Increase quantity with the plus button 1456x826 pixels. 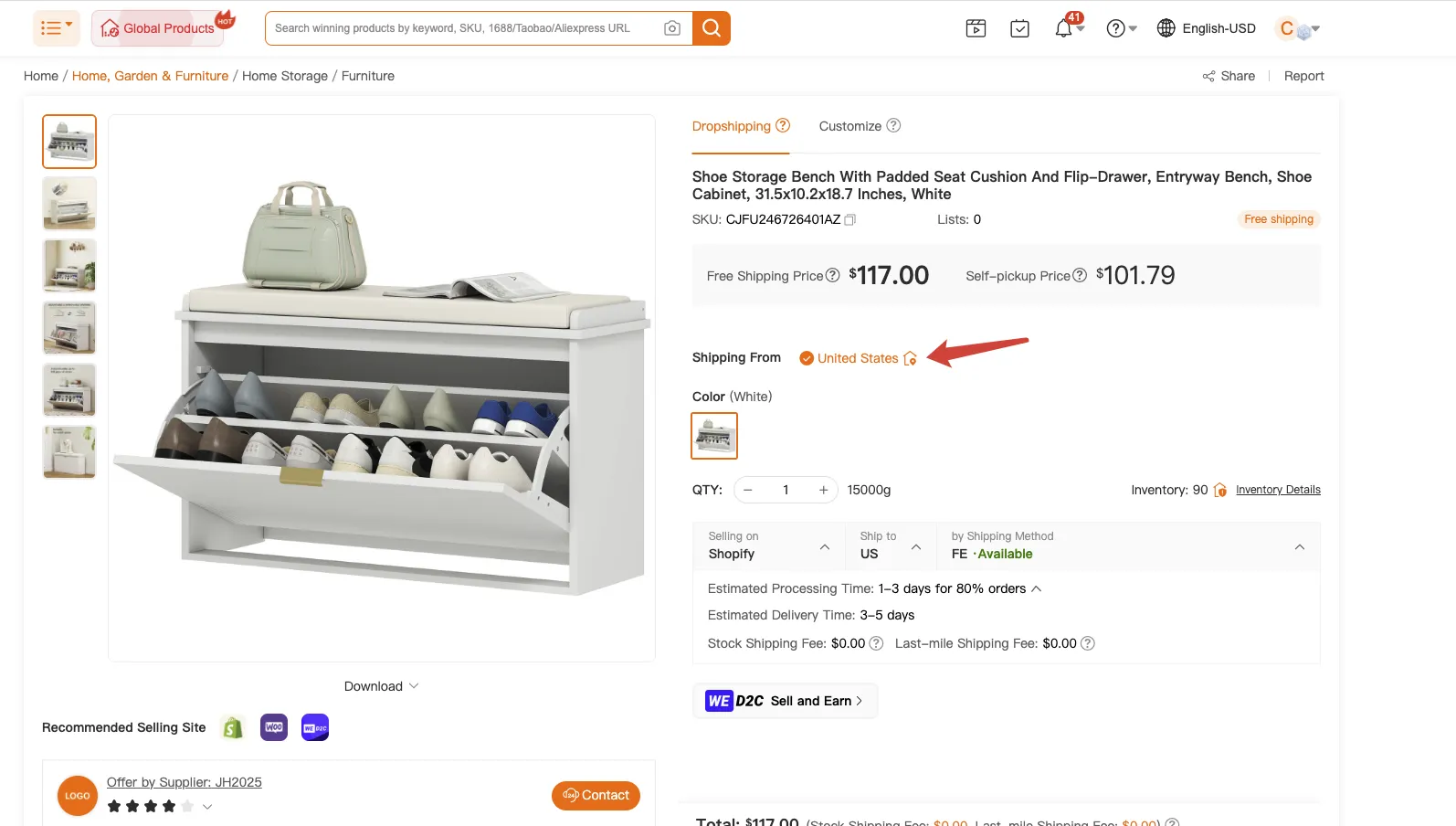(x=823, y=490)
